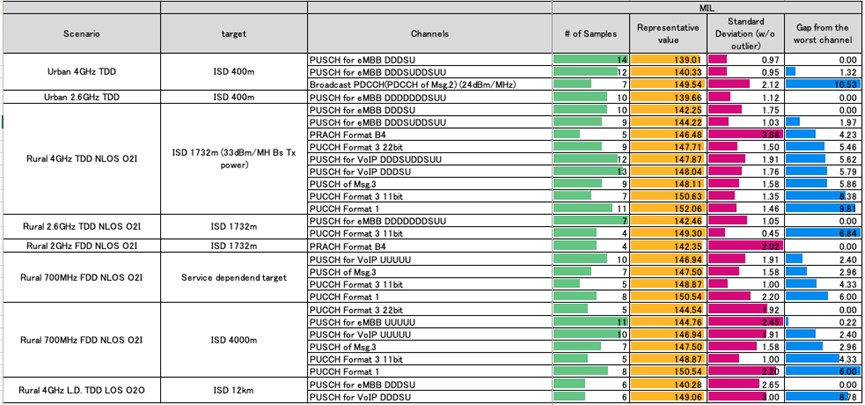The image size is (865, 405).
Task: Select the Standard Deviation header cell
Action: click(x=744, y=33)
